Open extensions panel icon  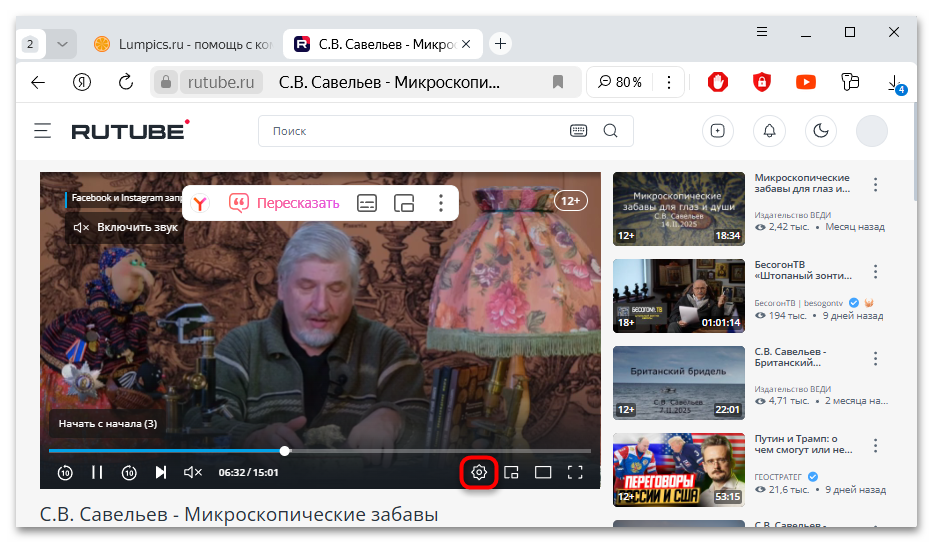[850, 82]
